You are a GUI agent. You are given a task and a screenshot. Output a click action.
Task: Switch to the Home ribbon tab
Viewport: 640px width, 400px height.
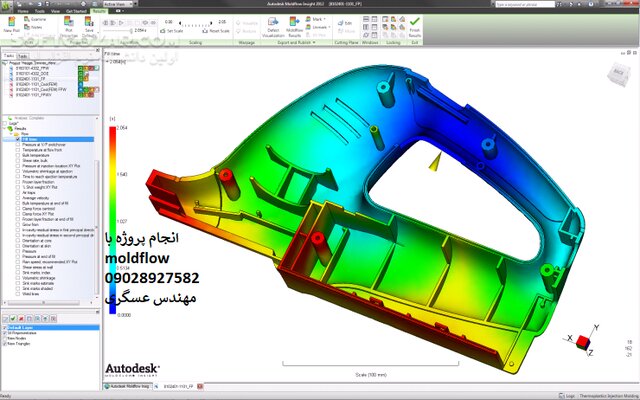pos(23,11)
